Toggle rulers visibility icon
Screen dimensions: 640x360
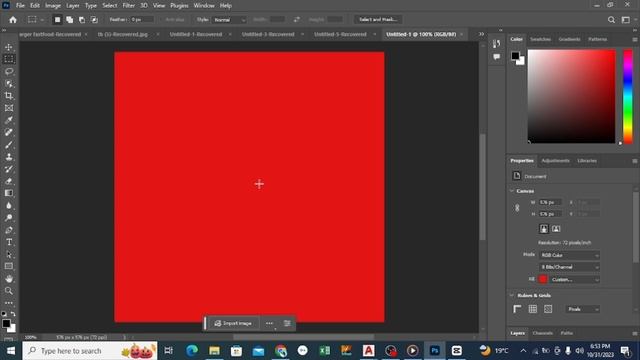(517, 309)
